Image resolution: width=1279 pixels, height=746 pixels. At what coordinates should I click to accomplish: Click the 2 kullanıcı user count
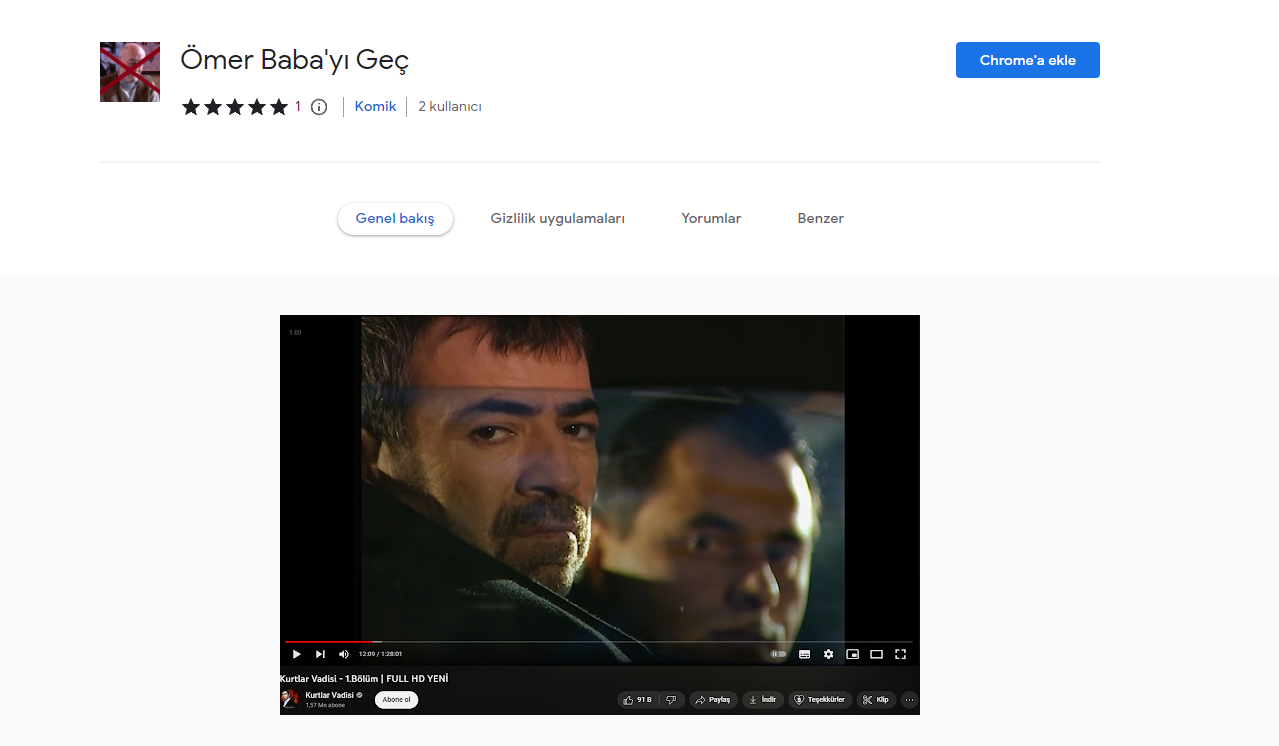(x=450, y=106)
